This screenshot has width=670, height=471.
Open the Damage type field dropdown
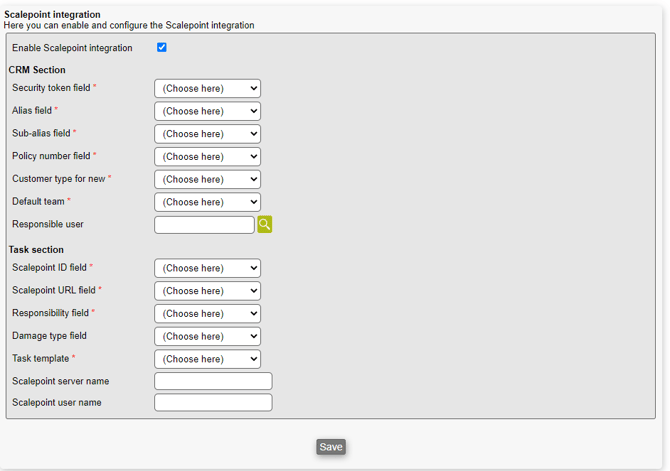207,336
